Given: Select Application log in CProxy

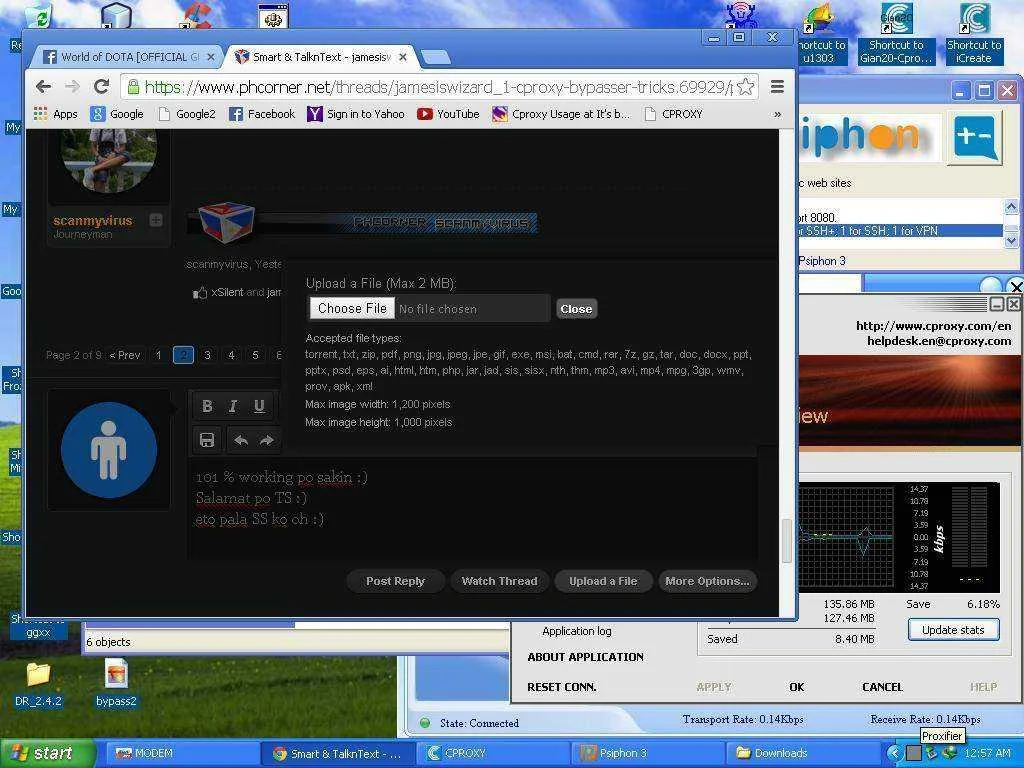Looking at the screenshot, I should 577,631.
